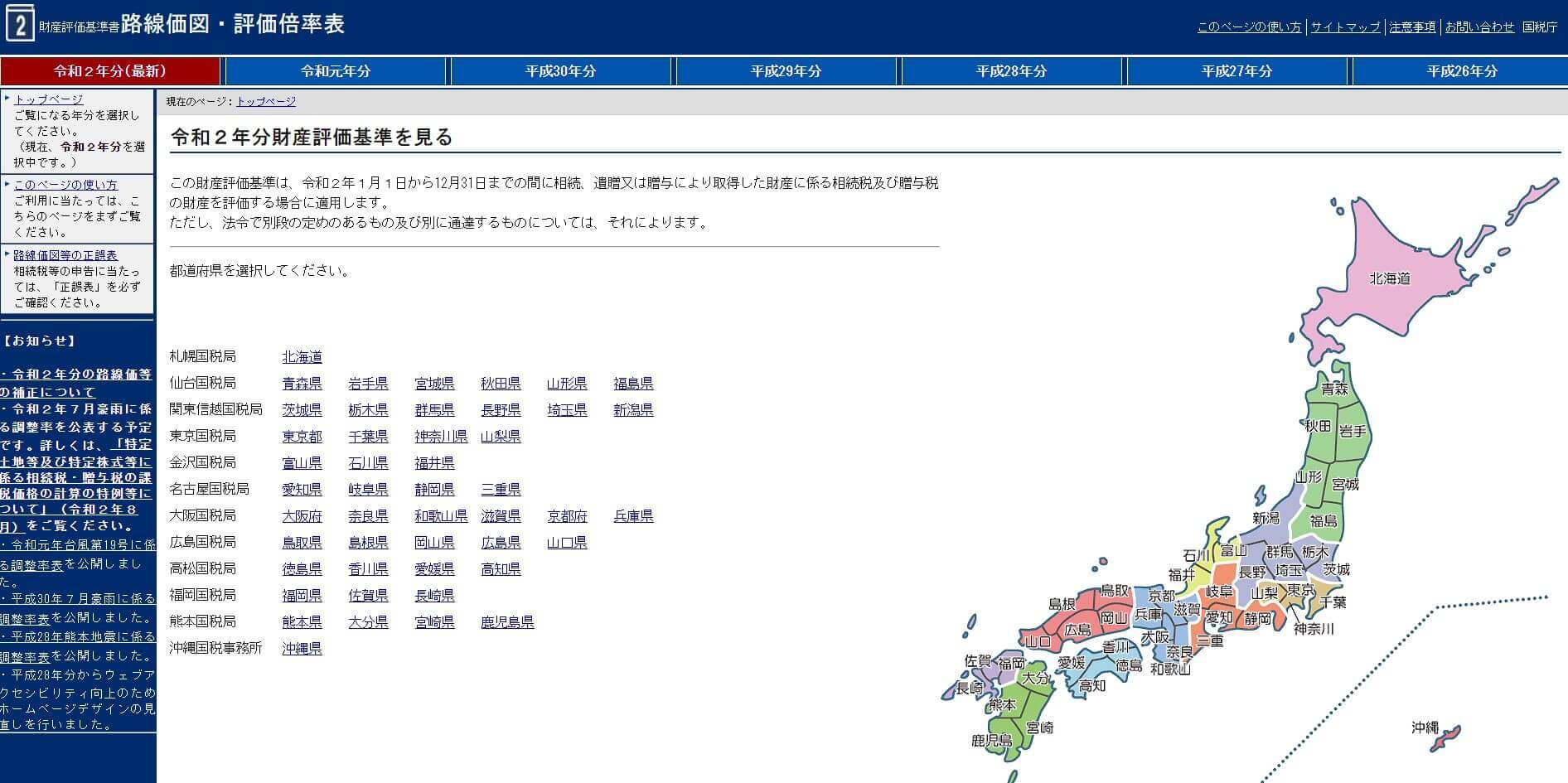This screenshot has width=1568, height=783.
Task: Select the 東京都 link
Action: (x=302, y=437)
